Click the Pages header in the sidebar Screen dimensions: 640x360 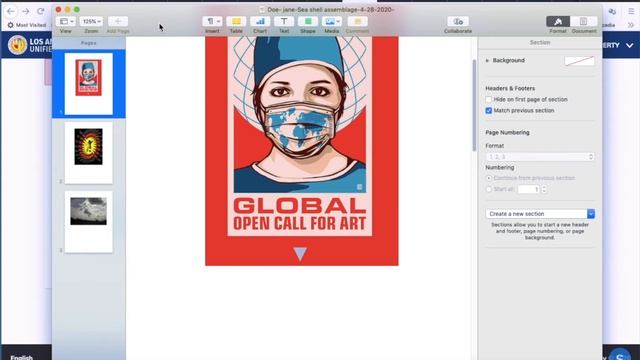(x=89, y=43)
